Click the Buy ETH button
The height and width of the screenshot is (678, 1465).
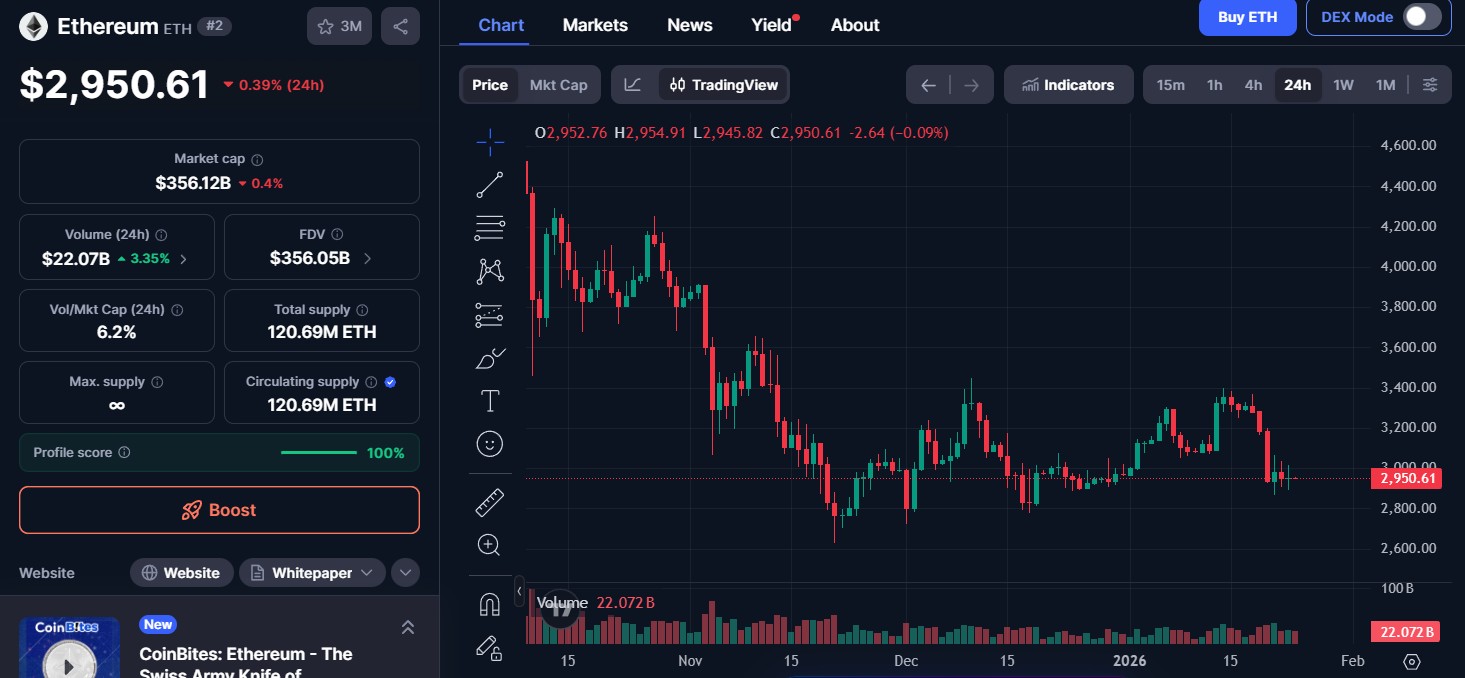point(1247,17)
